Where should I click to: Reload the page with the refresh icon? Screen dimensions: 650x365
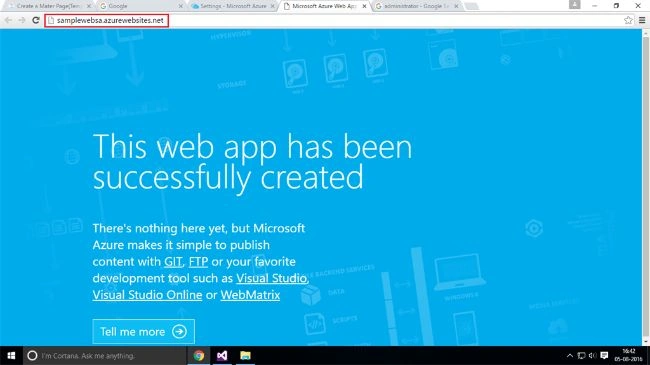pyautogui.click(x=36, y=20)
